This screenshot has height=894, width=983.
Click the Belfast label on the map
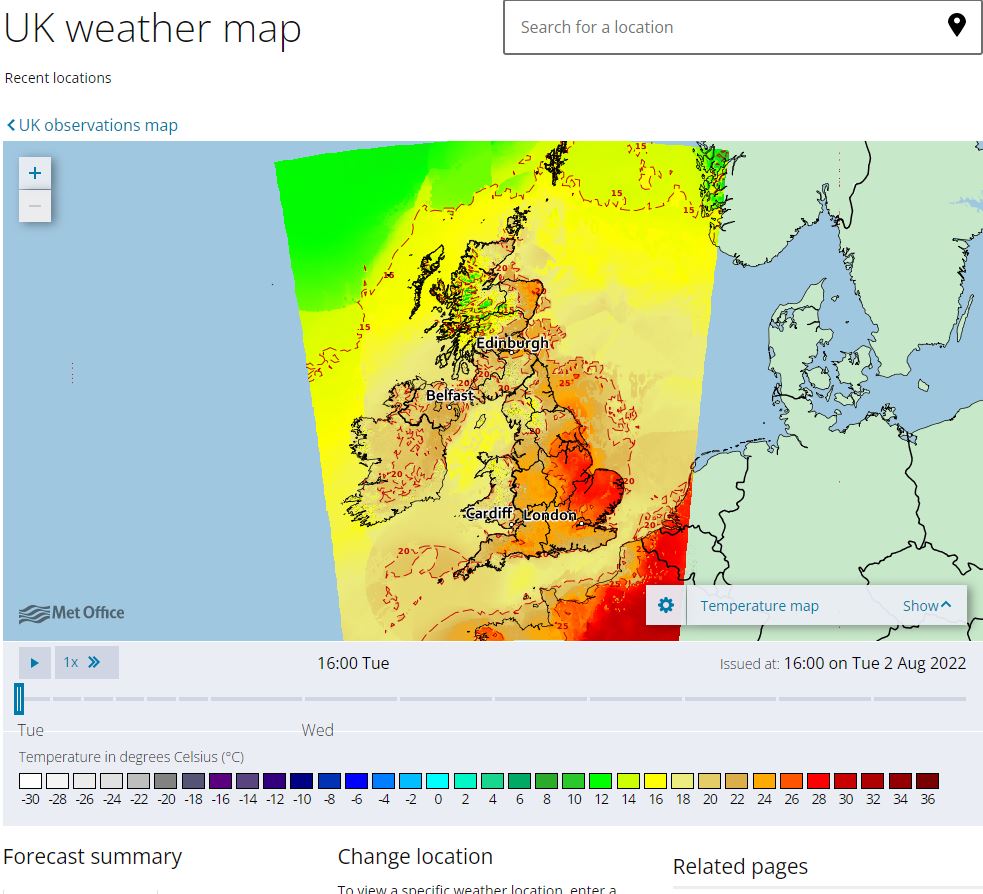(449, 395)
